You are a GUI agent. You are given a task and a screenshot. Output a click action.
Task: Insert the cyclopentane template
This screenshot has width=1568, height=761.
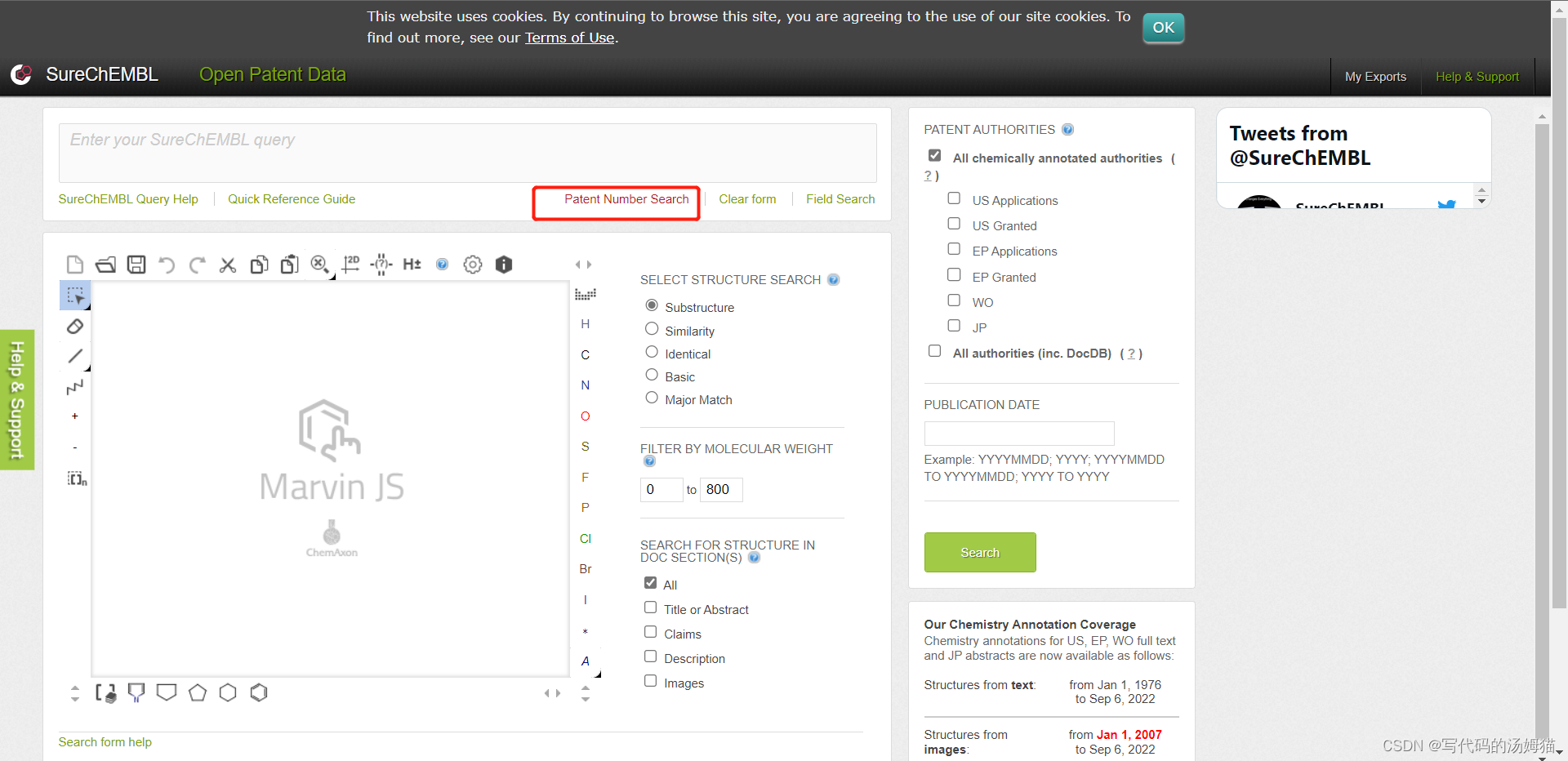[198, 693]
